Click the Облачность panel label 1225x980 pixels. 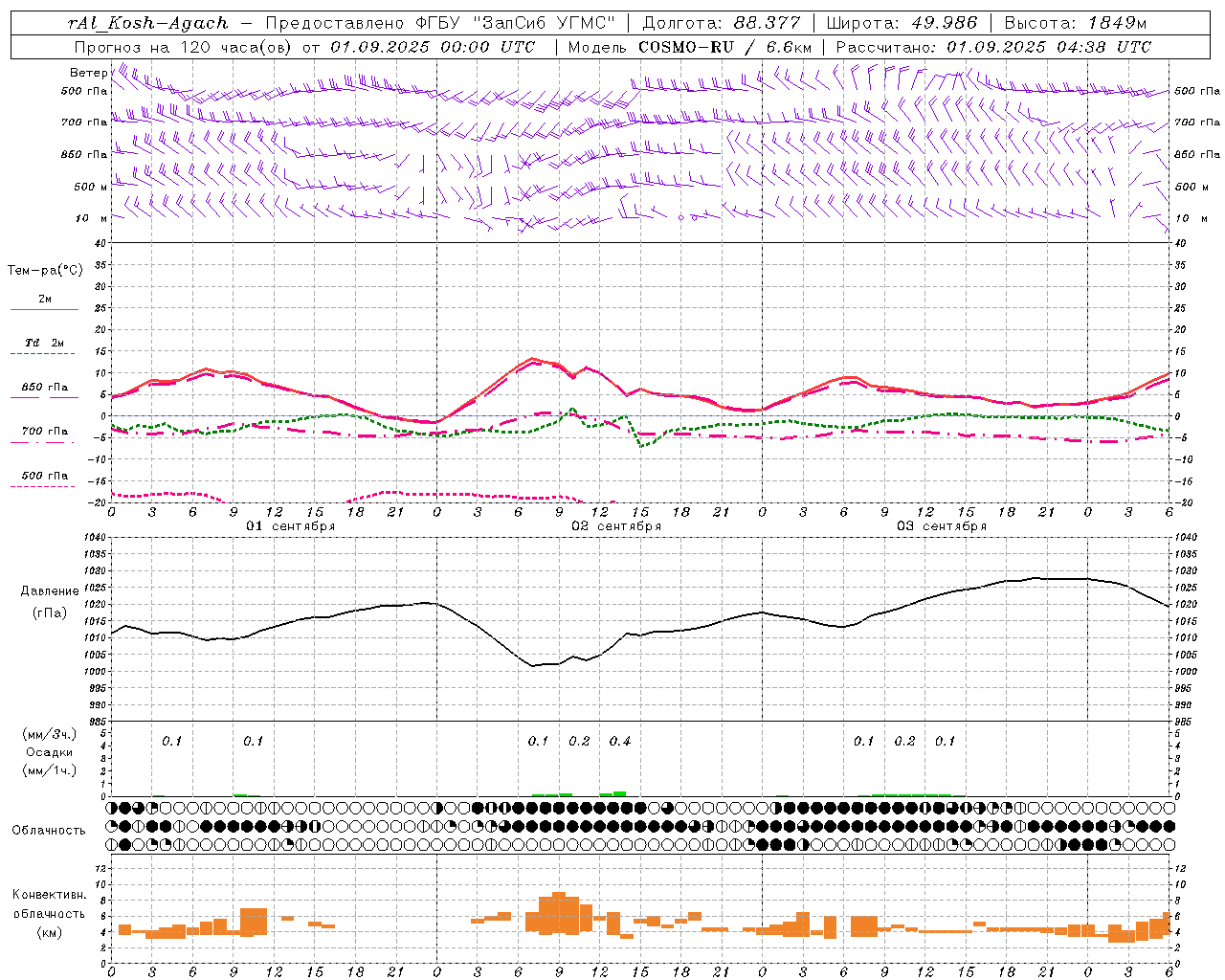tap(49, 830)
